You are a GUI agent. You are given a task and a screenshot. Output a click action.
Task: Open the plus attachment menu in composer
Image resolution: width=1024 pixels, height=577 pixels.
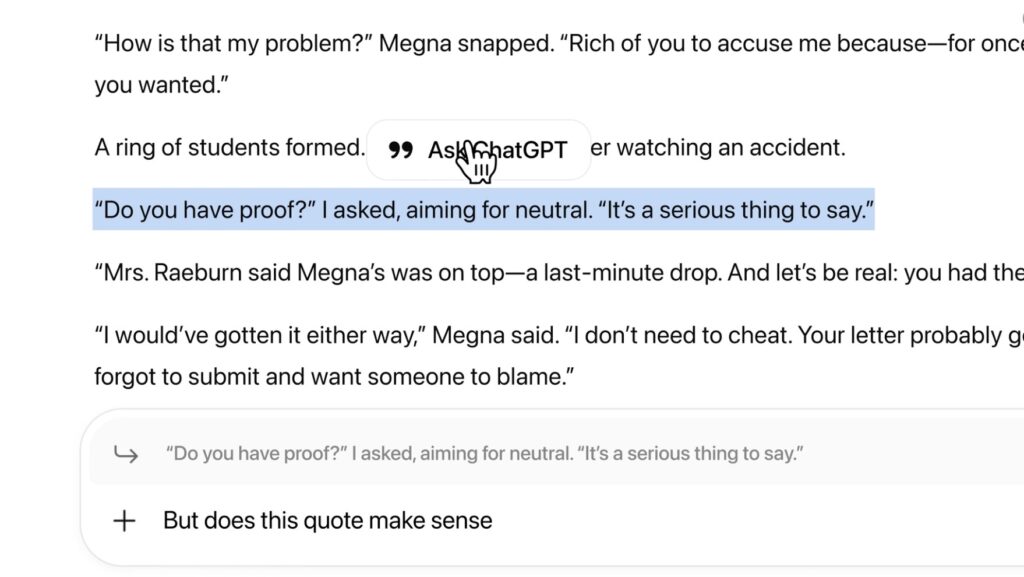124,521
